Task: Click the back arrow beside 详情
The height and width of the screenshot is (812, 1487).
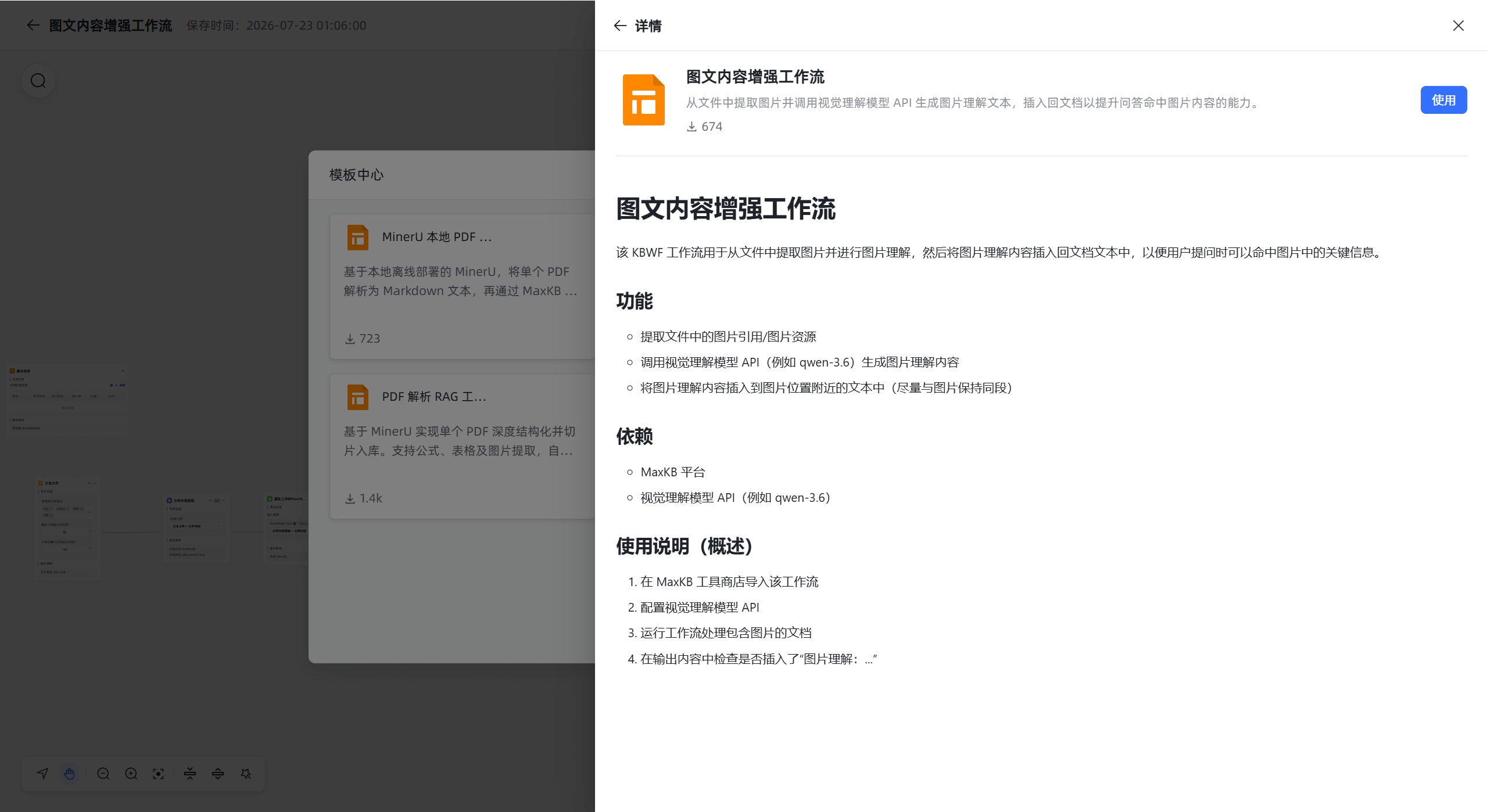Action: pyautogui.click(x=620, y=26)
